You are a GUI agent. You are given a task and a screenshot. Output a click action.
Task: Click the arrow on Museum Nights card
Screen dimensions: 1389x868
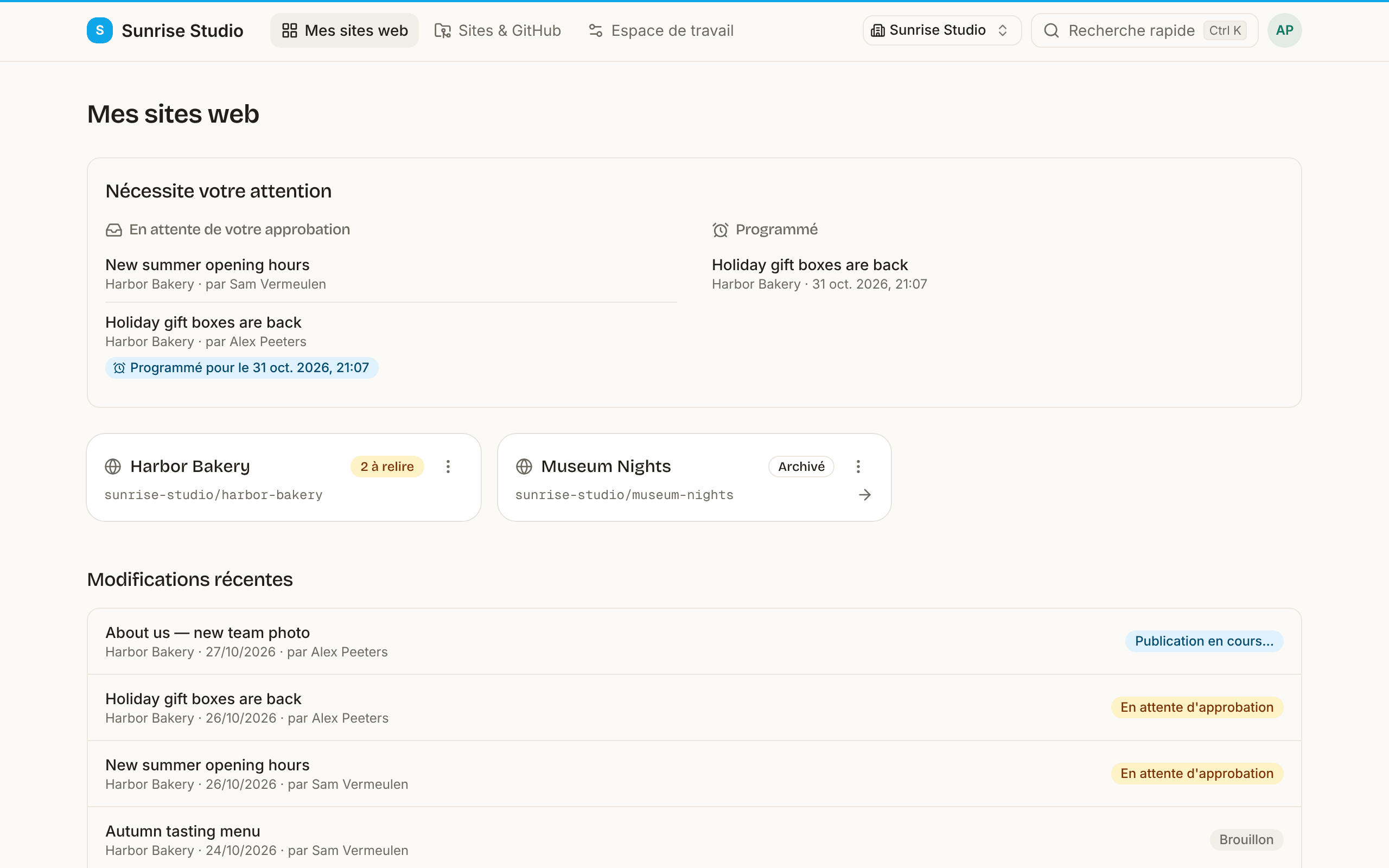(x=865, y=495)
